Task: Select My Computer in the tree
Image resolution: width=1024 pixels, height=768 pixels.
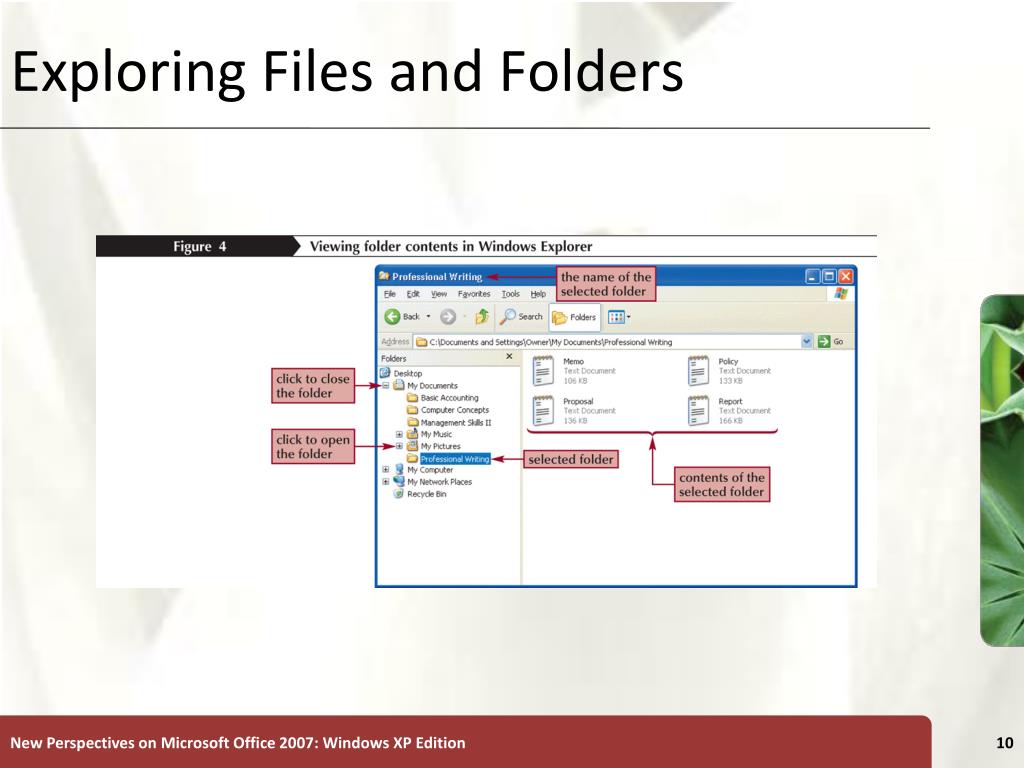Action: [430, 470]
